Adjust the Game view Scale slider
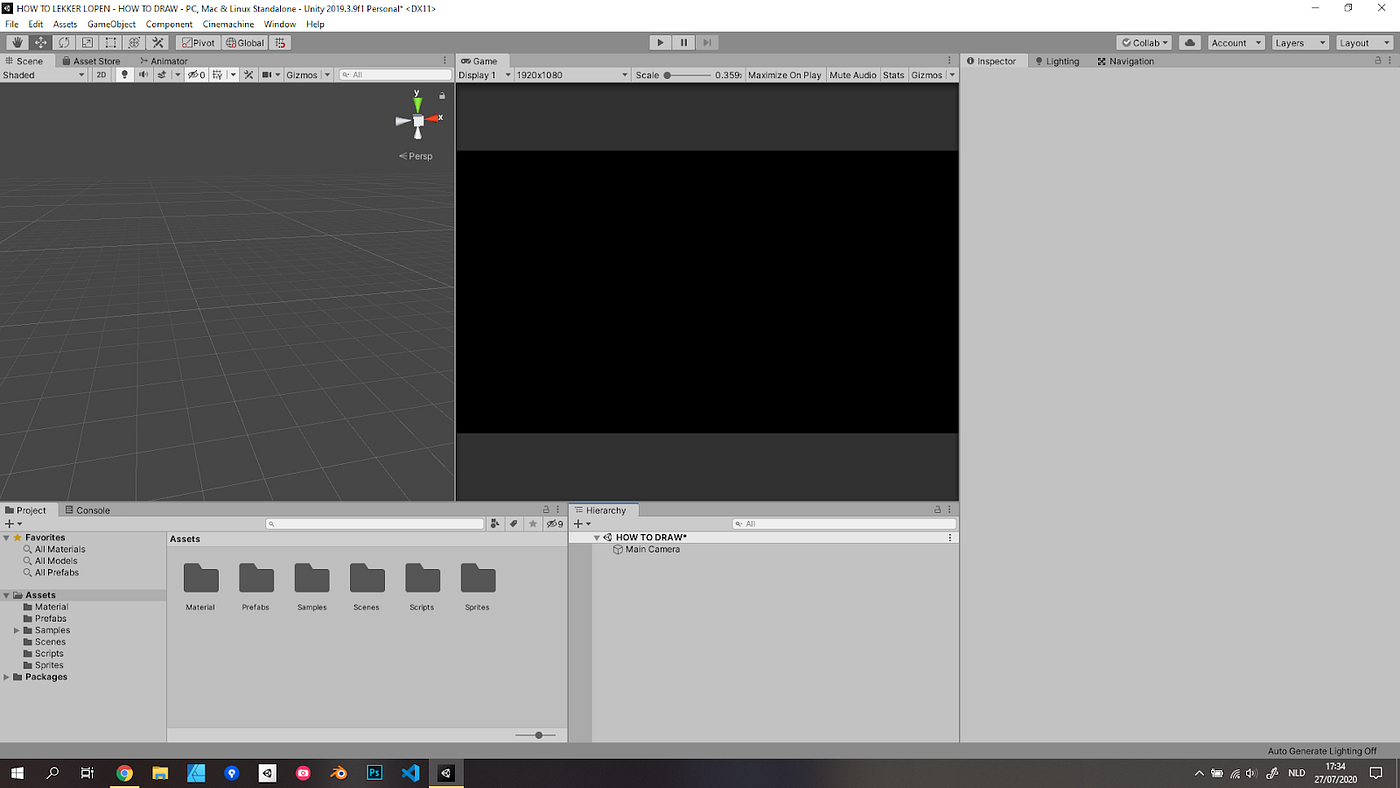 click(688, 75)
